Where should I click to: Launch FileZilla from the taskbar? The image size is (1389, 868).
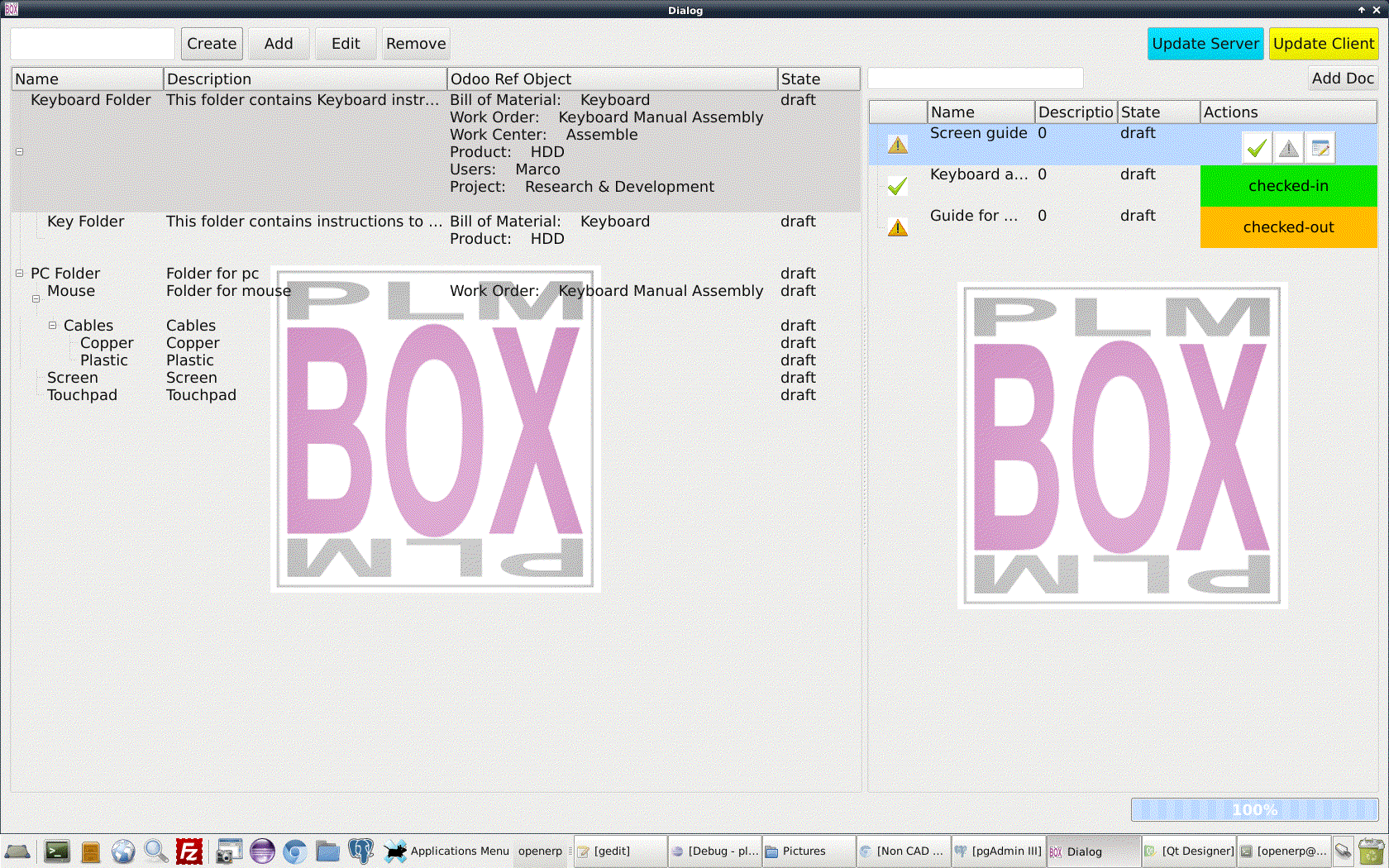point(189,851)
